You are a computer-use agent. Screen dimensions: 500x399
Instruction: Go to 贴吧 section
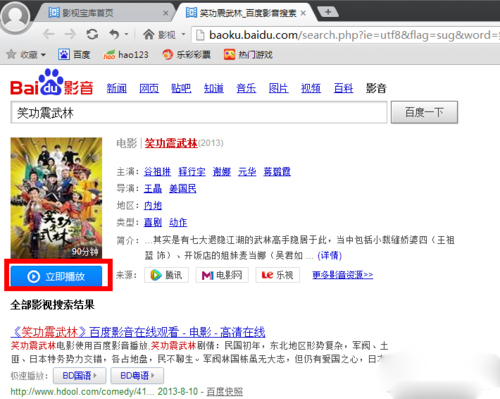click(x=181, y=88)
